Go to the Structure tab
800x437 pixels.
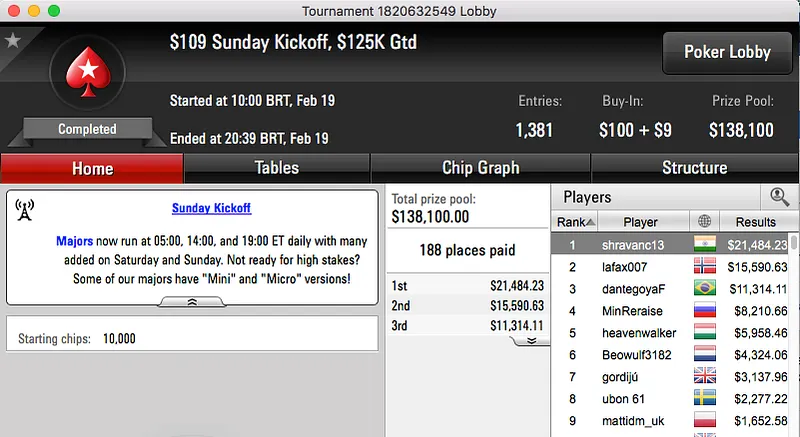694,168
